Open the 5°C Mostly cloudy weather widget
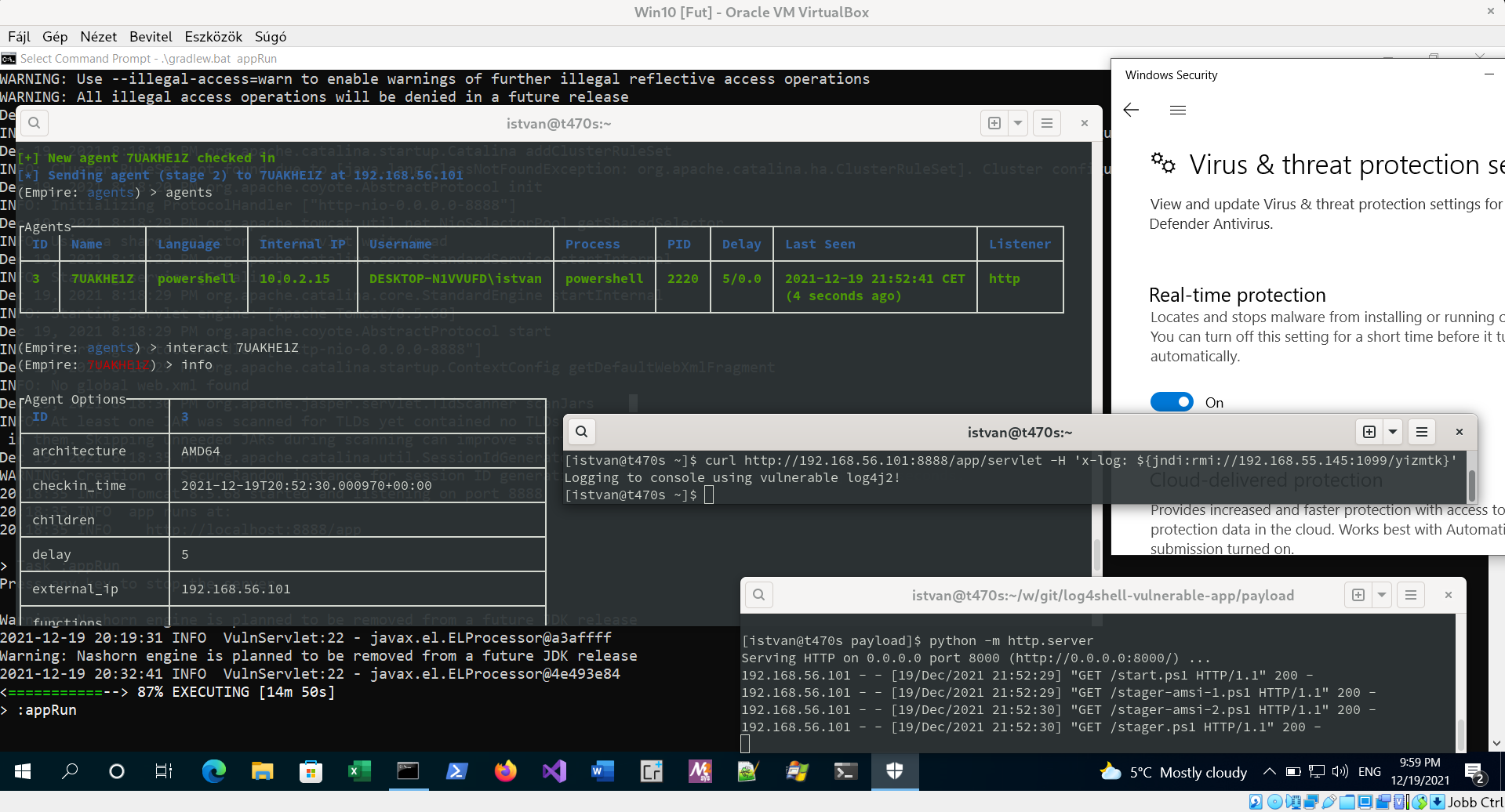This screenshot has width=1505, height=812. click(1173, 772)
